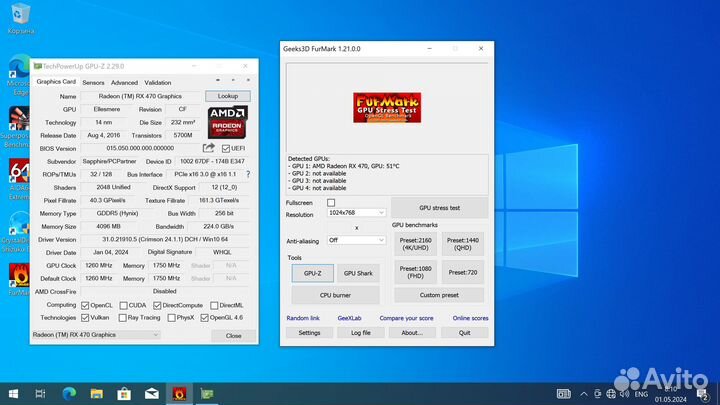Toggle the Ray Tracing checkbox
This screenshot has width=720, height=405.
[123, 318]
